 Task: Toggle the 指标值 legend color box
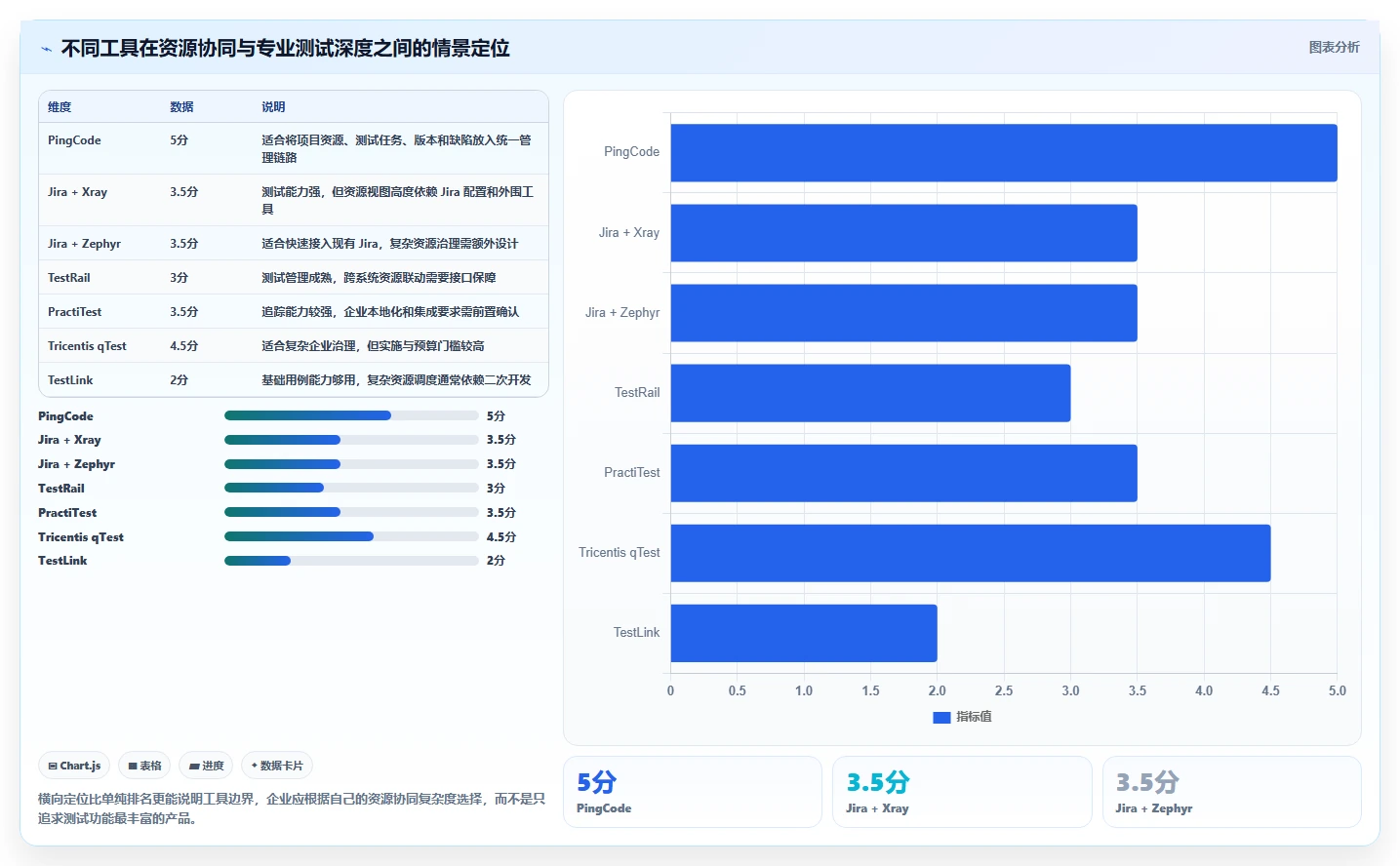click(941, 717)
